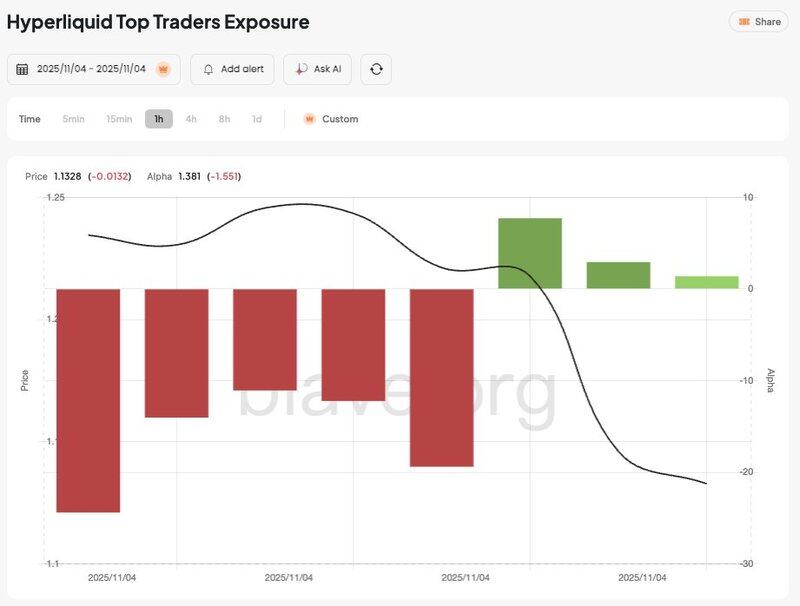Open the date range 2025/11/04 picker
This screenshot has height=606, width=800.
click(x=91, y=69)
